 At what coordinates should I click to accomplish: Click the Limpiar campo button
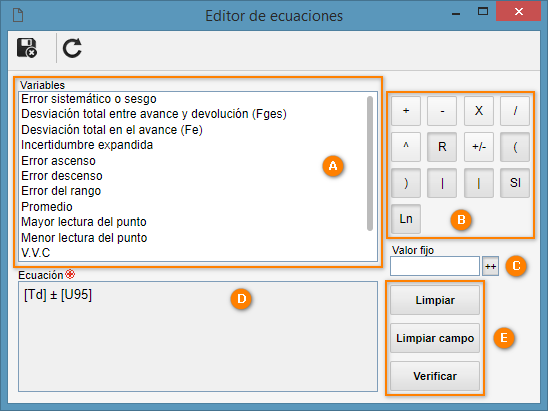pos(435,338)
